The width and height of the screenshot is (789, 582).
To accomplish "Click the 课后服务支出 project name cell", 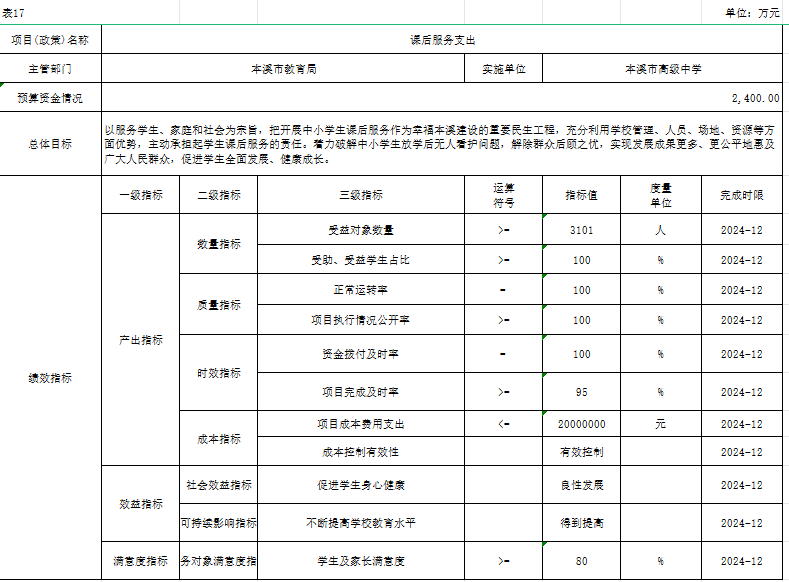I will click(x=442, y=40).
